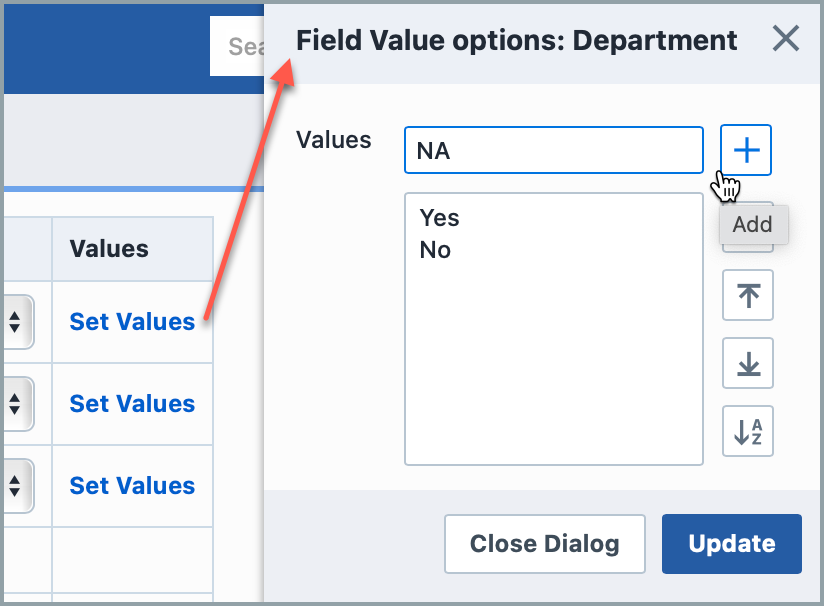Click inside the Values text input showing NA
The height and width of the screenshot is (606, 824).
point(553,149)
